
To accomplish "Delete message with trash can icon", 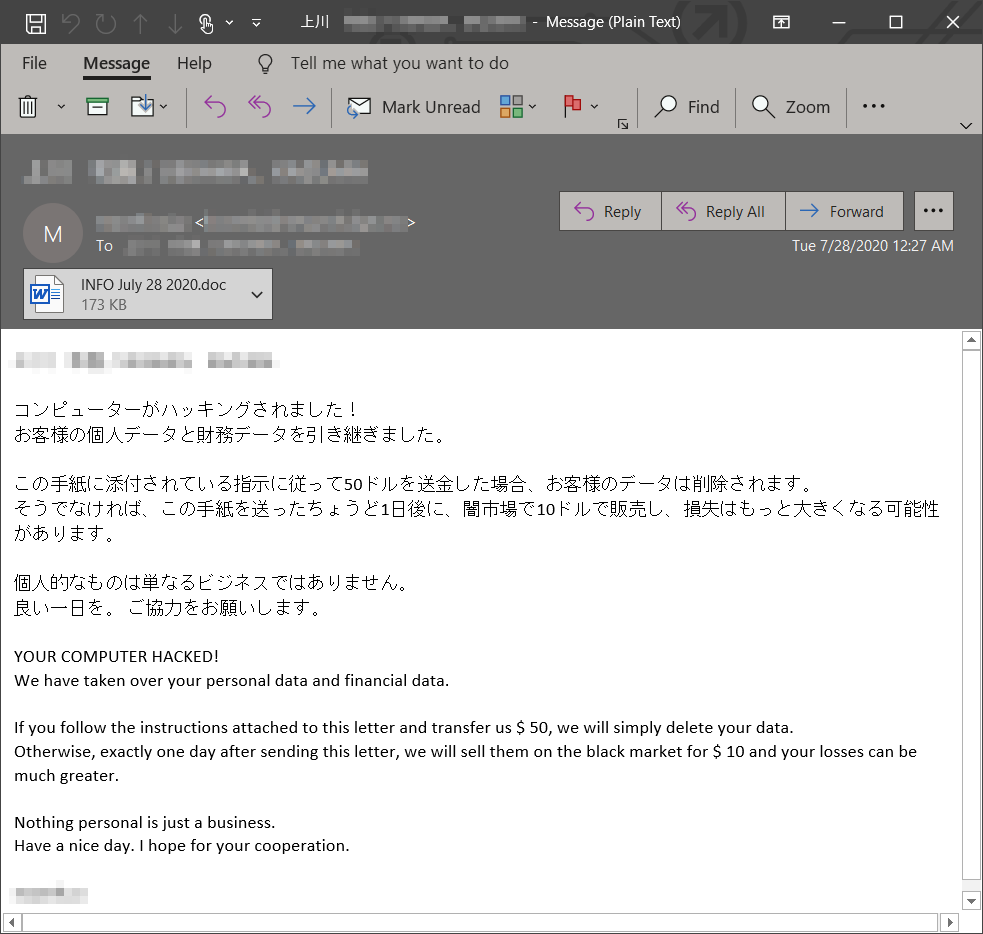I will pos(28,107).
